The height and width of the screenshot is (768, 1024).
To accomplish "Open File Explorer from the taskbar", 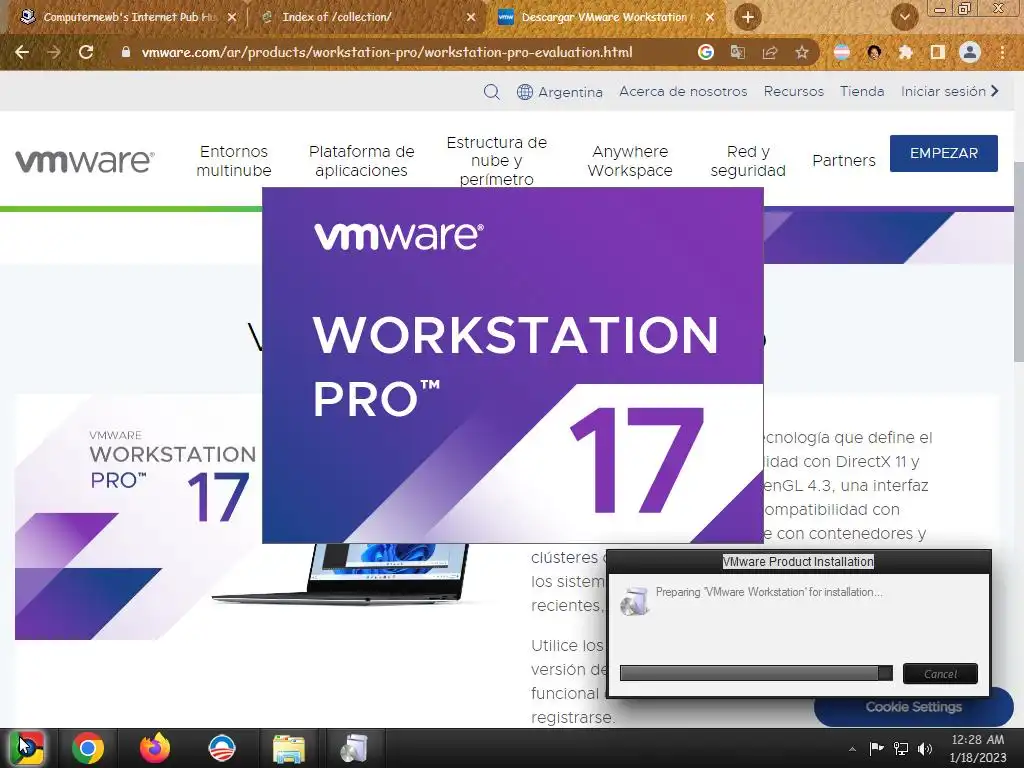I will [289, 748].
